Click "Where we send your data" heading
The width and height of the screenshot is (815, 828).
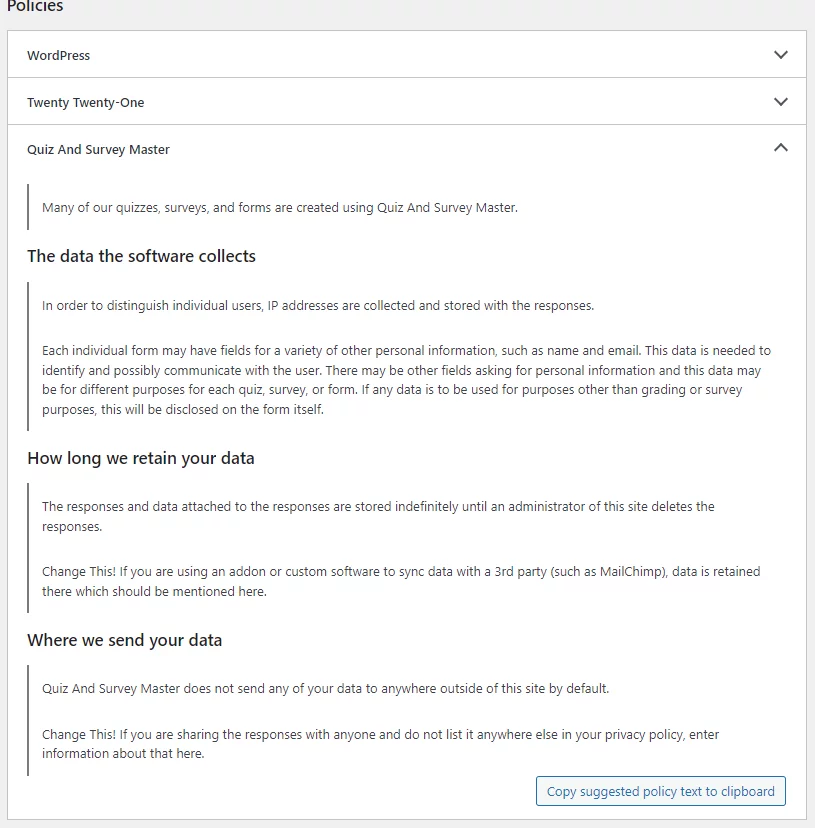pyautogui.click(x=125, y=640)
